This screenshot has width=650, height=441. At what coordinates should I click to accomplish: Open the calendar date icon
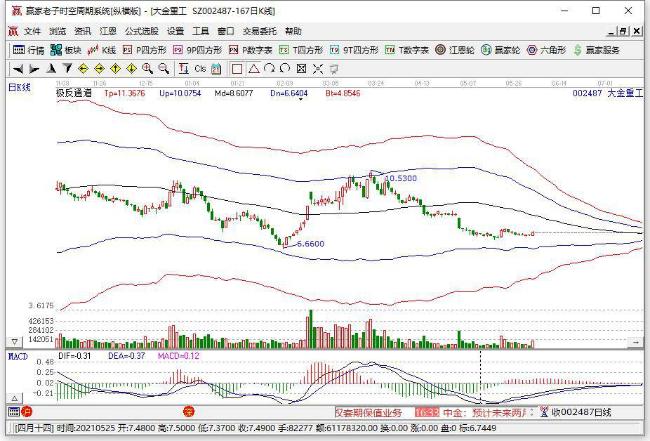(x=216, y=69)
